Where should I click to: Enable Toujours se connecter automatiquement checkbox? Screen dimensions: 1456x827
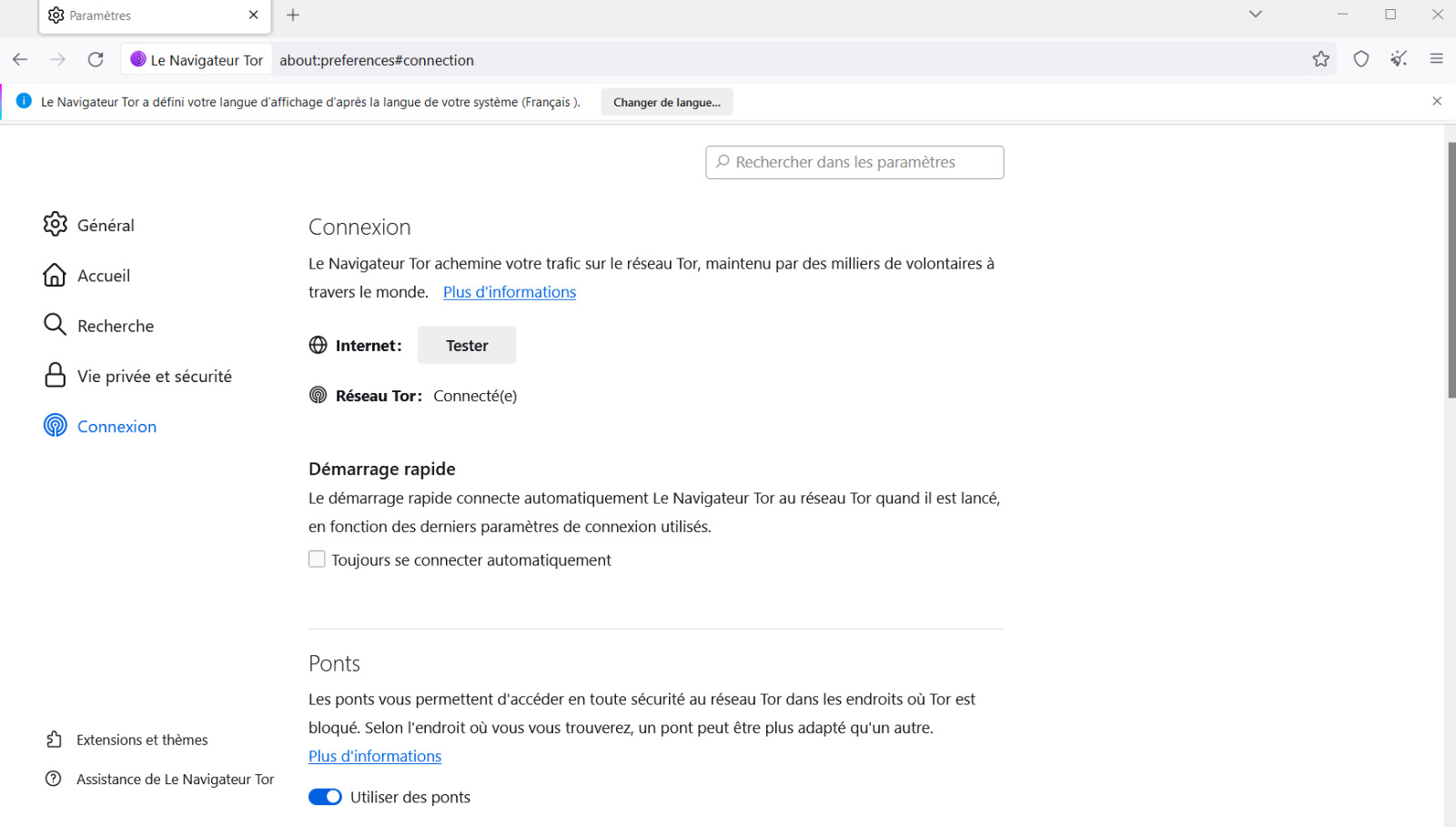point(317,560)
